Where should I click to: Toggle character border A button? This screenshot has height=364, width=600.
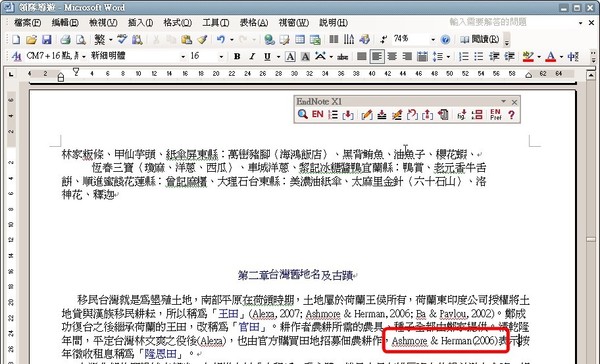click(290, 57)
